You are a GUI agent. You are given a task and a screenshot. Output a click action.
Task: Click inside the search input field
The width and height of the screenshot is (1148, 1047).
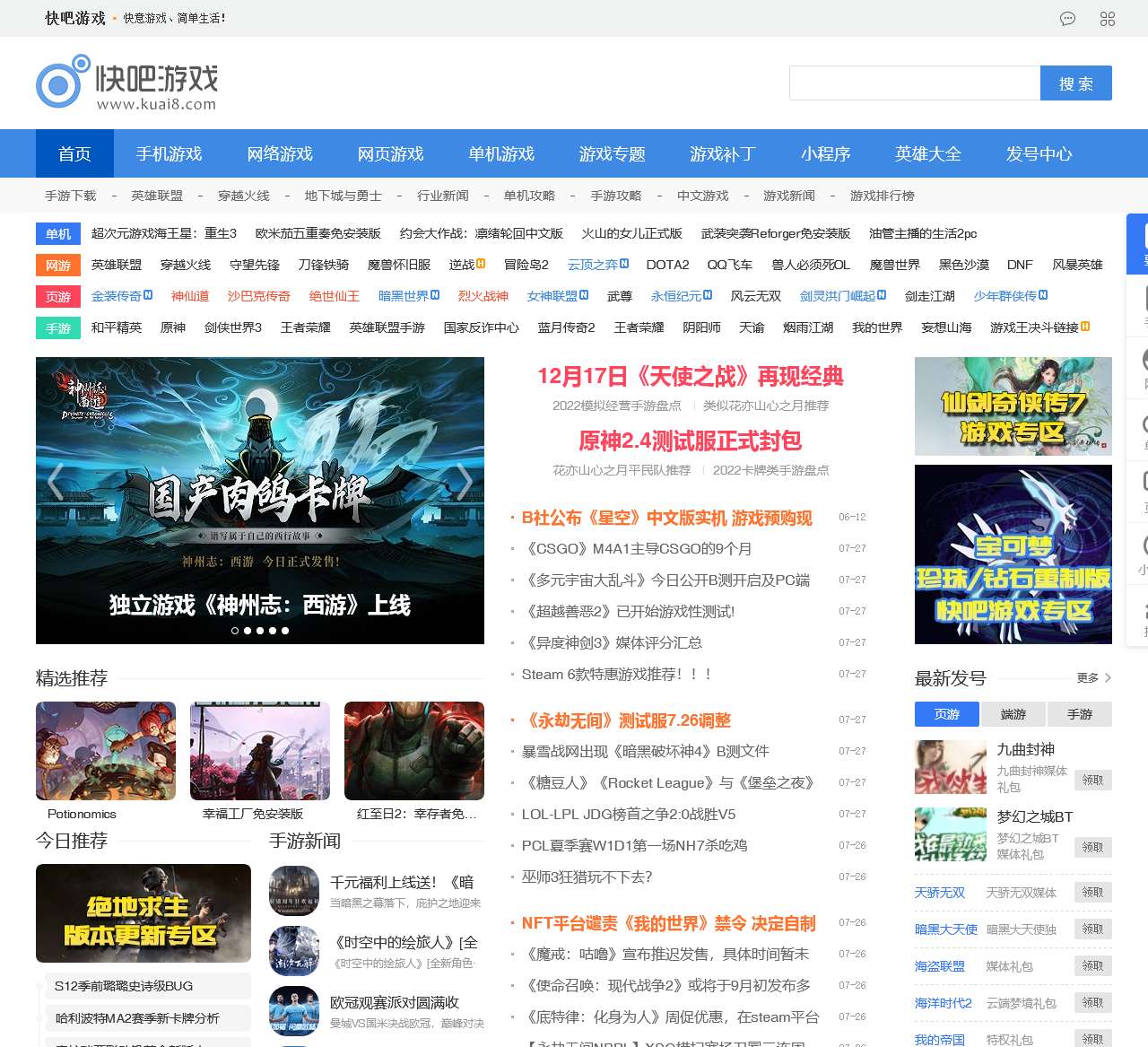pyautogui.click(x=915, y=83)
